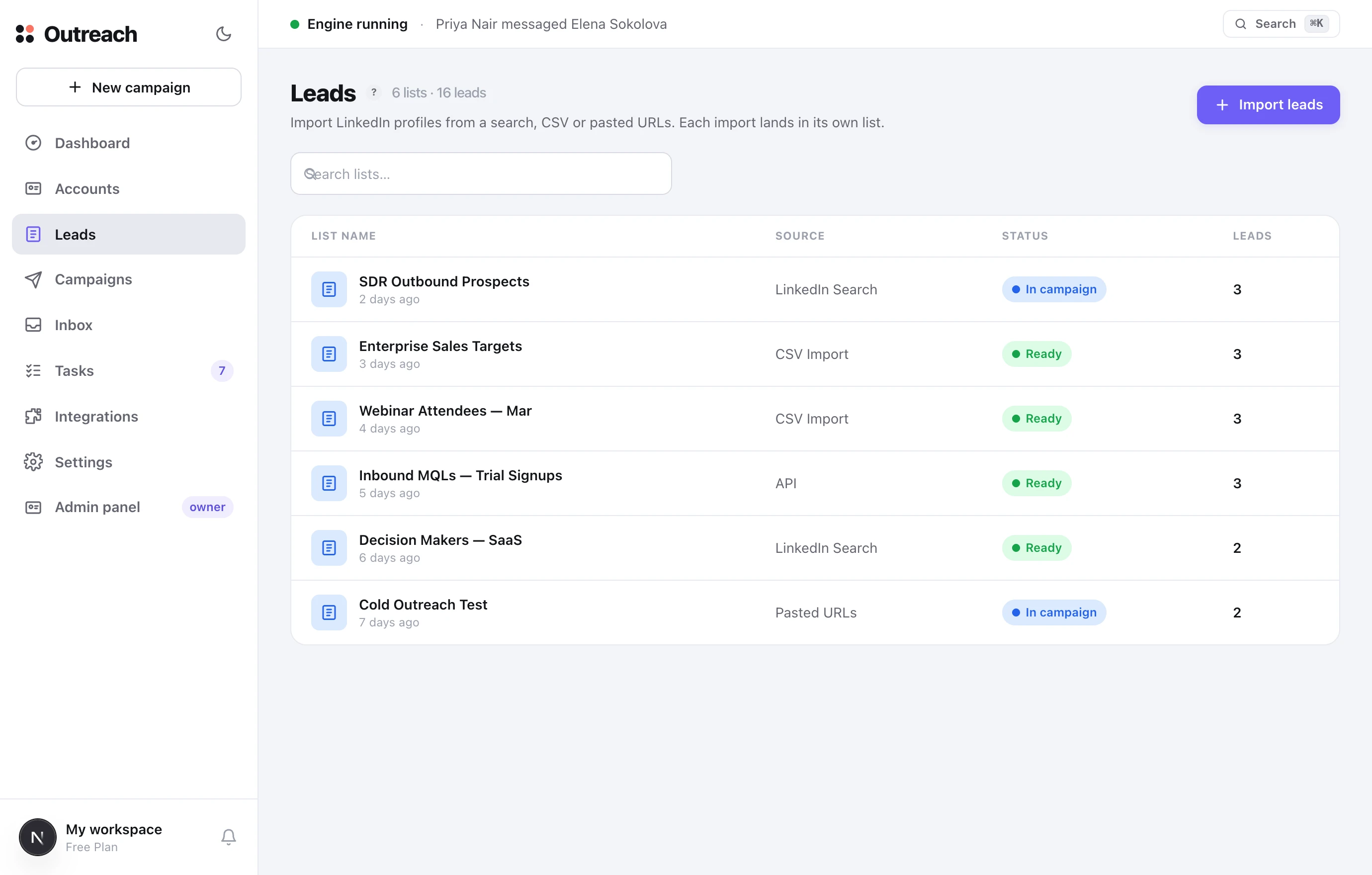This screenshot has width=1372, height=875.
Task: Click the LEADS column header
Action: 1252,236
